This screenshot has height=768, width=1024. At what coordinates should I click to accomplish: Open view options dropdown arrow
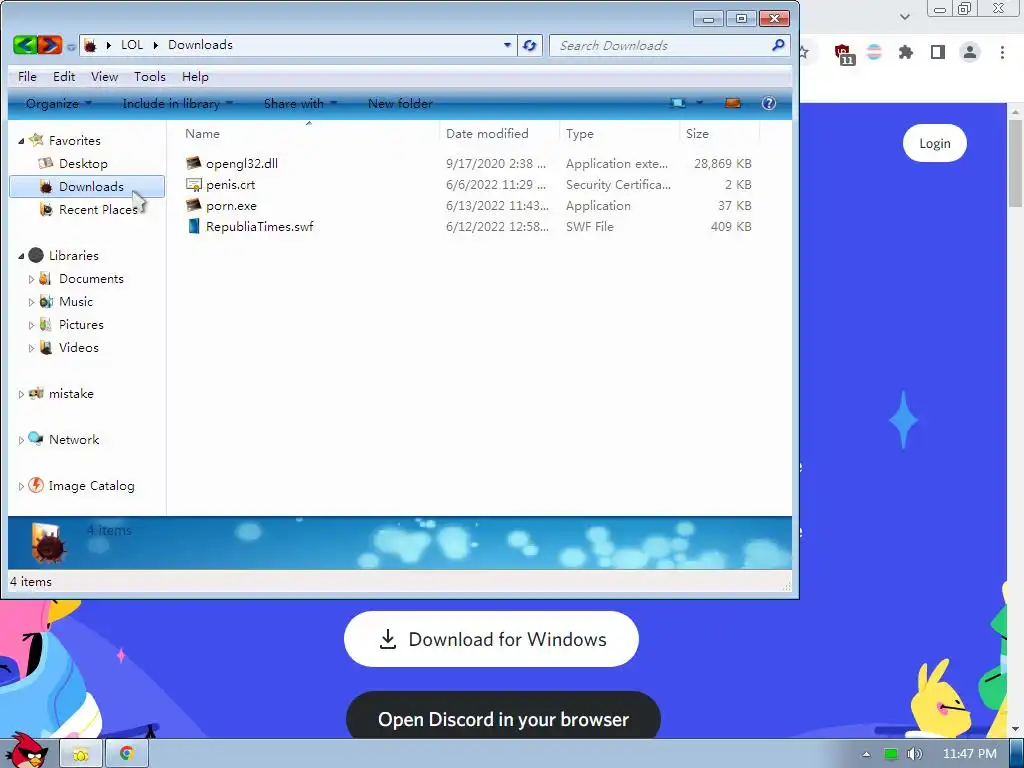click(699, 103)
